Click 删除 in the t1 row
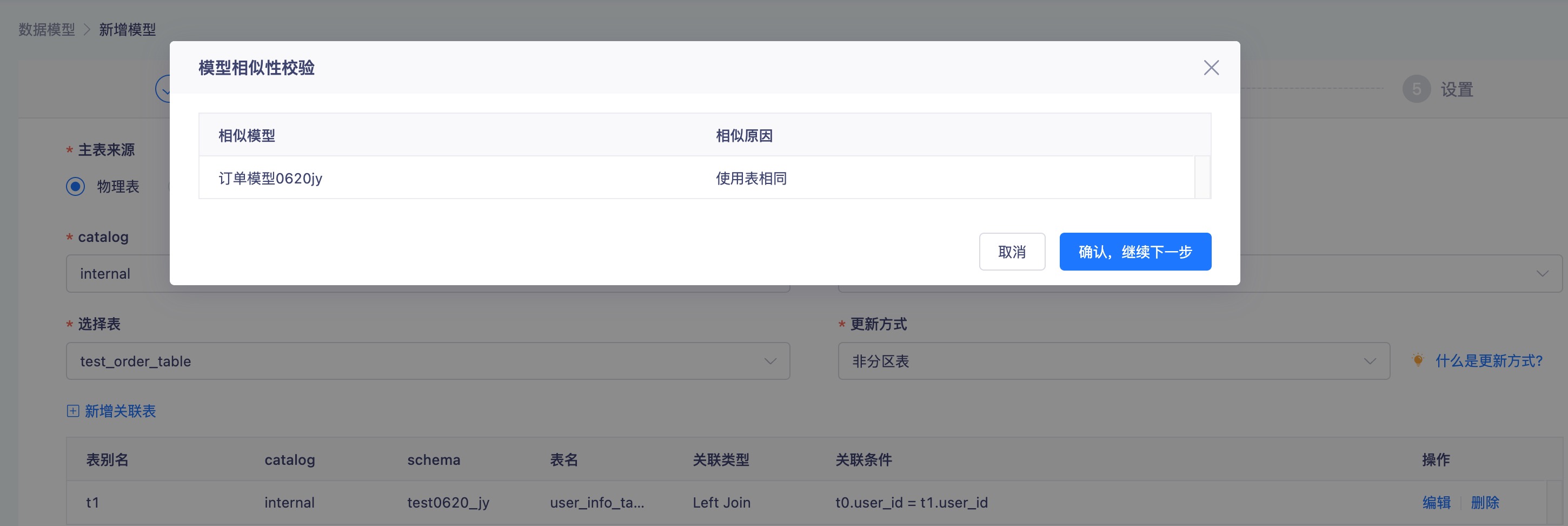 (1485, 502)
